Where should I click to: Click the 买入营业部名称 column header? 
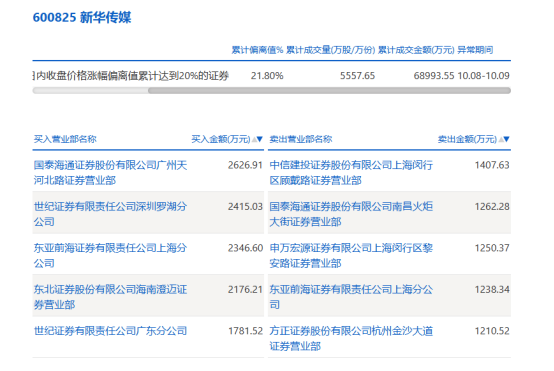click(65, 139)
